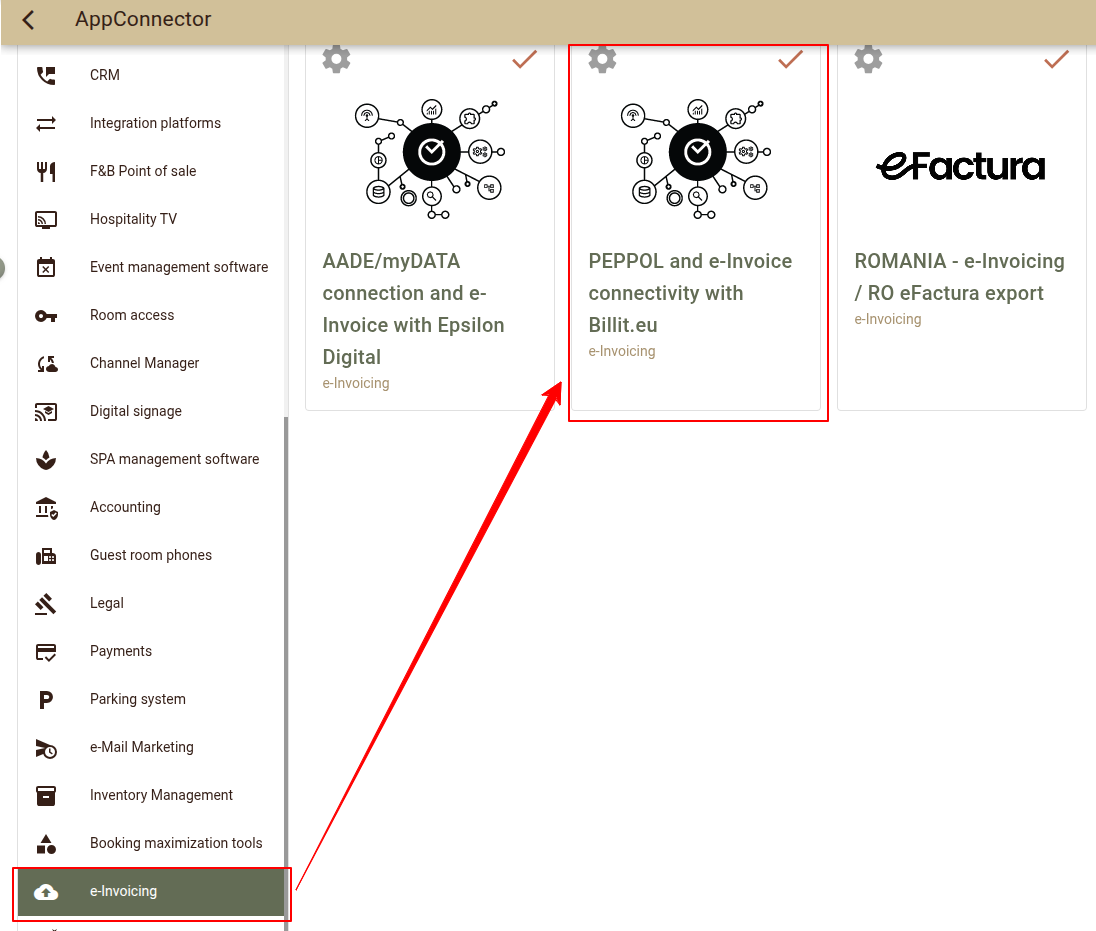Select Hospitality TV category
Screen dimensions: 1096x931
click(x=151, y=219)
